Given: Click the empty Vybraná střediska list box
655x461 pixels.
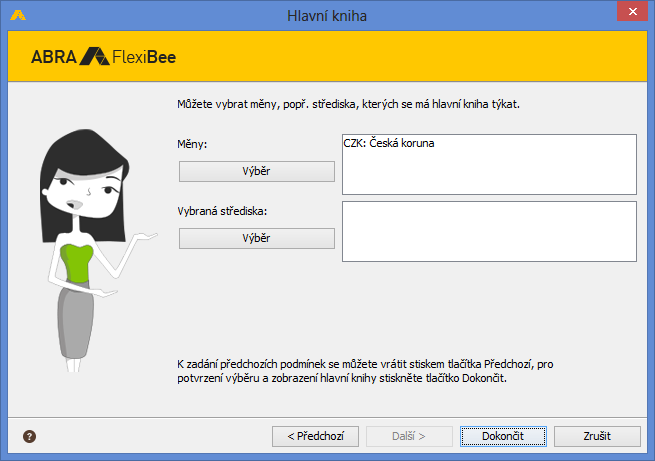Looking at the screenshot, I should pos(489,231).
